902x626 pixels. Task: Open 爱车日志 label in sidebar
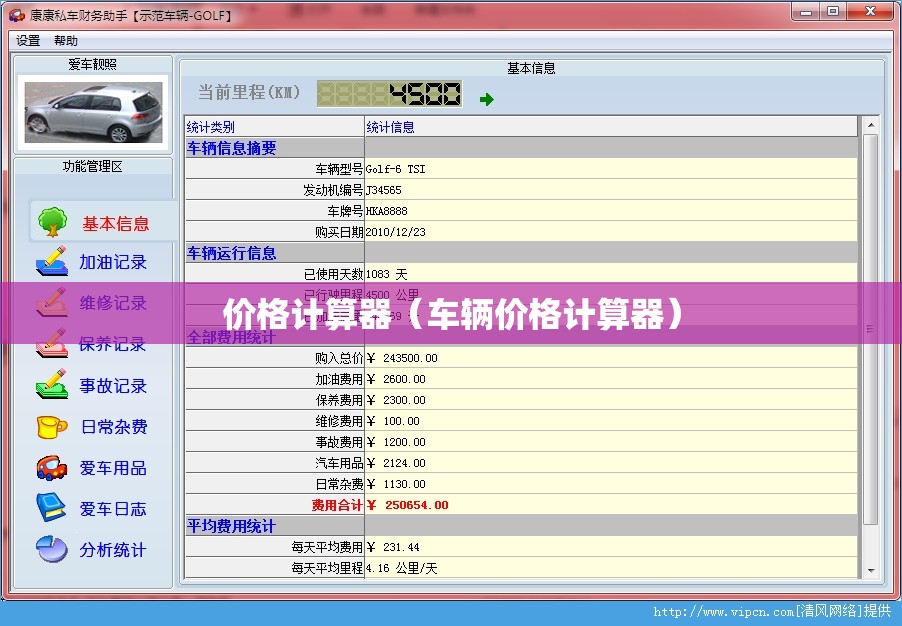coord(113,509)
